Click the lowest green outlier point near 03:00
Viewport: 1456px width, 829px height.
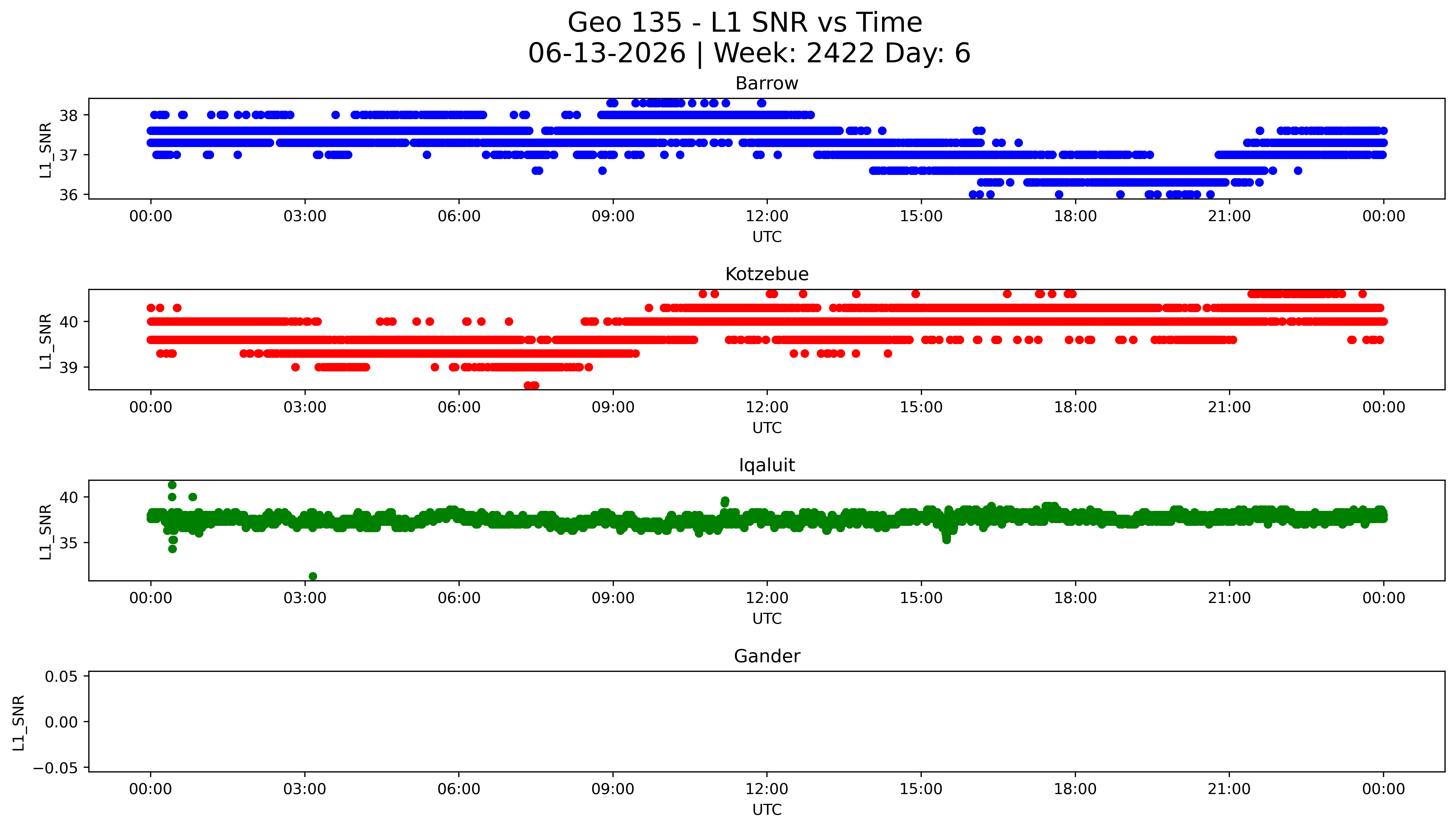[313, 576]
